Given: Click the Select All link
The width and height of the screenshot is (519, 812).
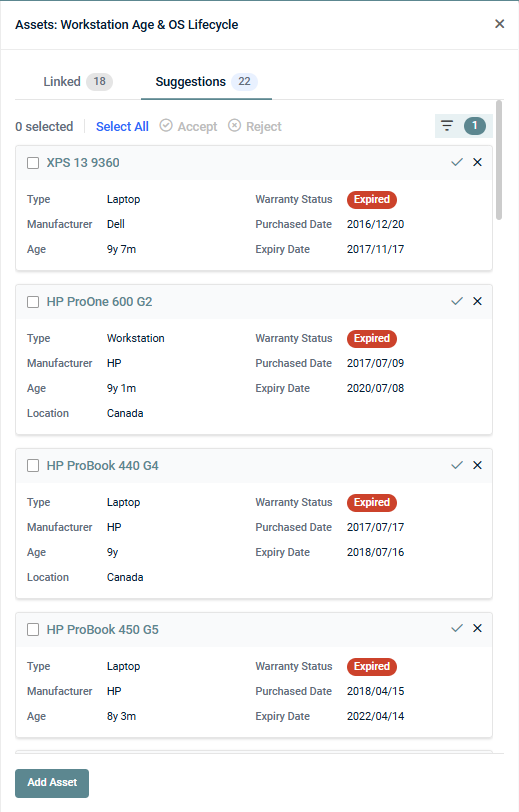Looking at the screenshot, I should (122, 126).
